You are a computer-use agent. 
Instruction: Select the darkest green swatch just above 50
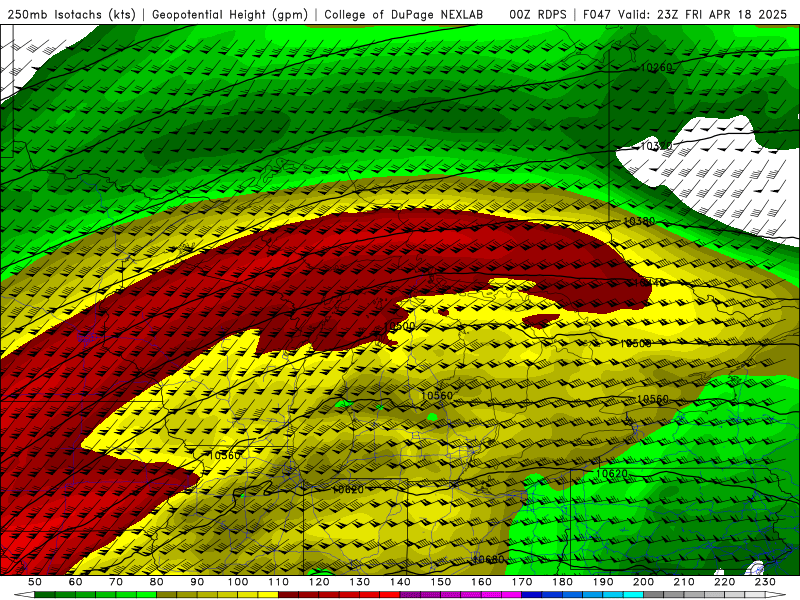coord(45,595)
